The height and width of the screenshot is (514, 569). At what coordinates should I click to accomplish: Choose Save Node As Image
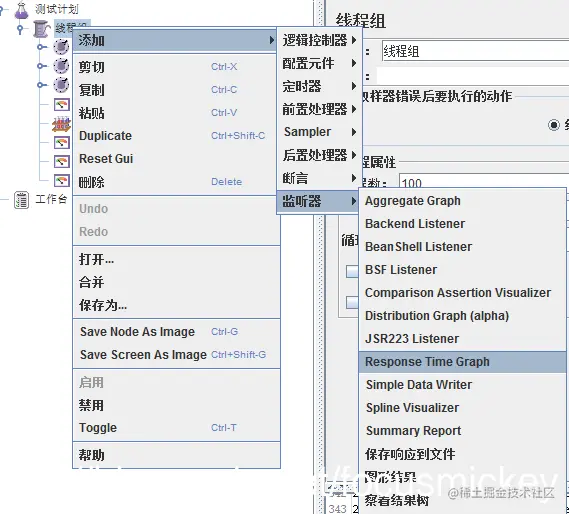[x=177, y=332]
